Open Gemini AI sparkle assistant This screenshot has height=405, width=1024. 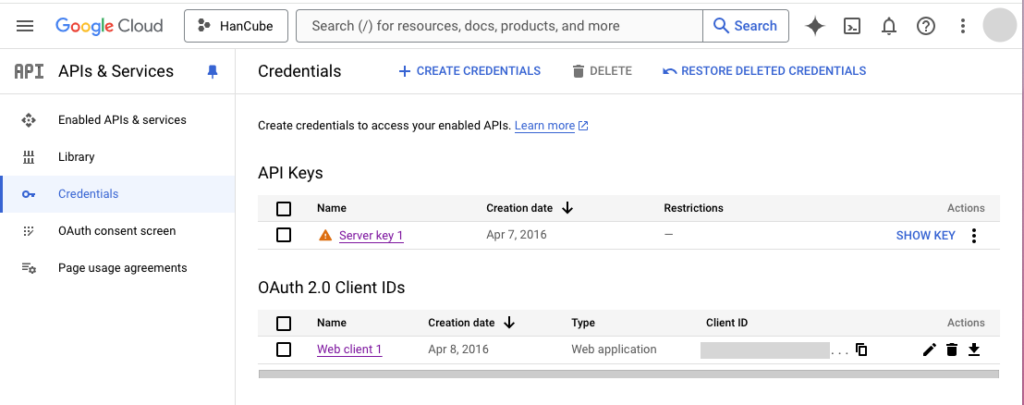coord(815,26)
